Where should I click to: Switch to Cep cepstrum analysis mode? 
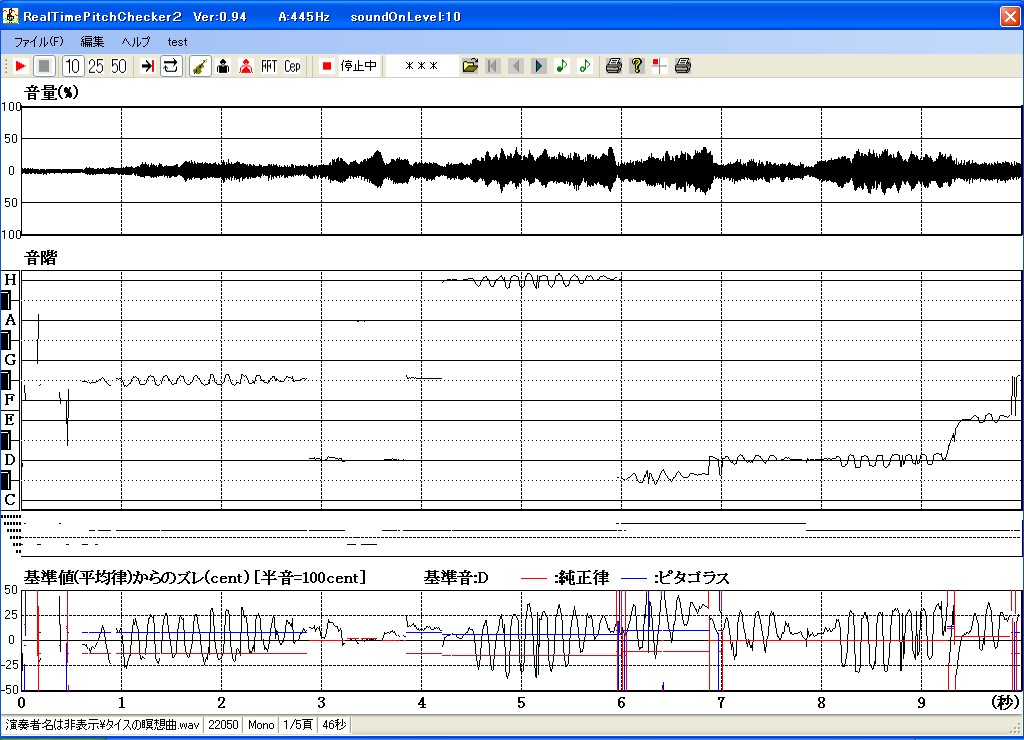[292, 66]
